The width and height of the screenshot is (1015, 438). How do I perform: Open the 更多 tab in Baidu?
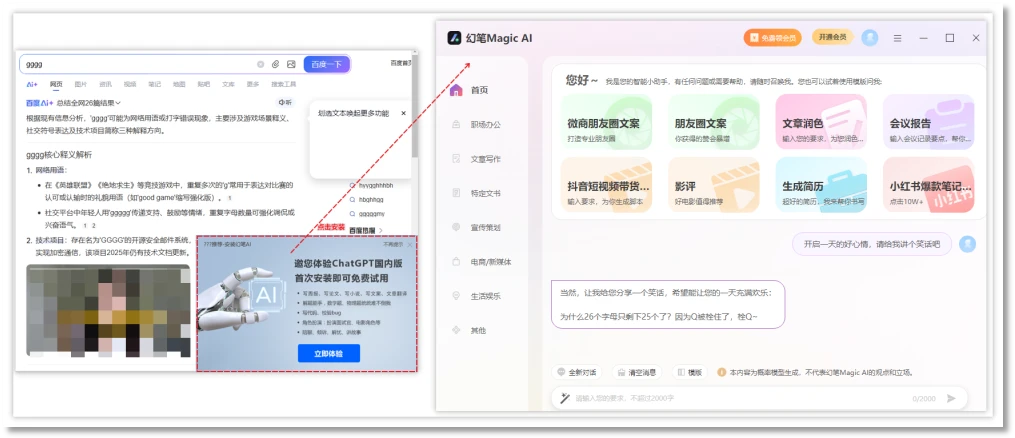[x=253, y=84]
